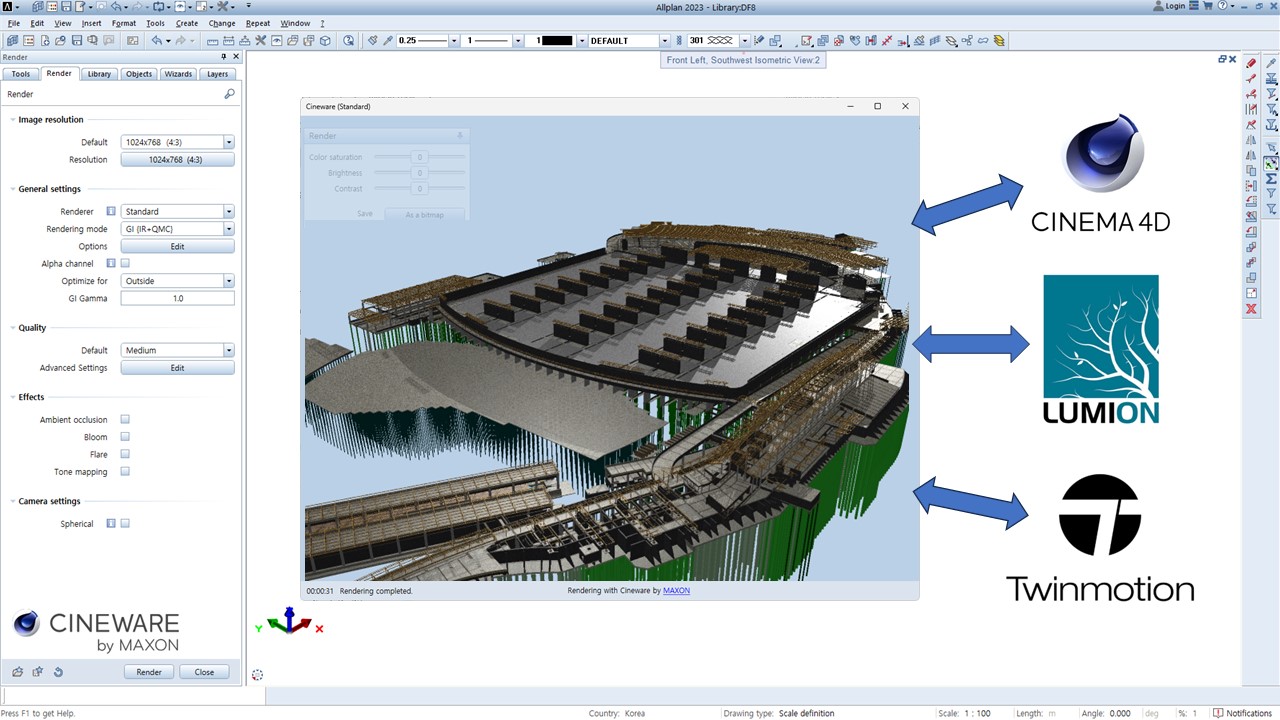This screenshot has width=1280, height=720.
Task: Open the shopping cart icon
Action: click(1206, 6)
